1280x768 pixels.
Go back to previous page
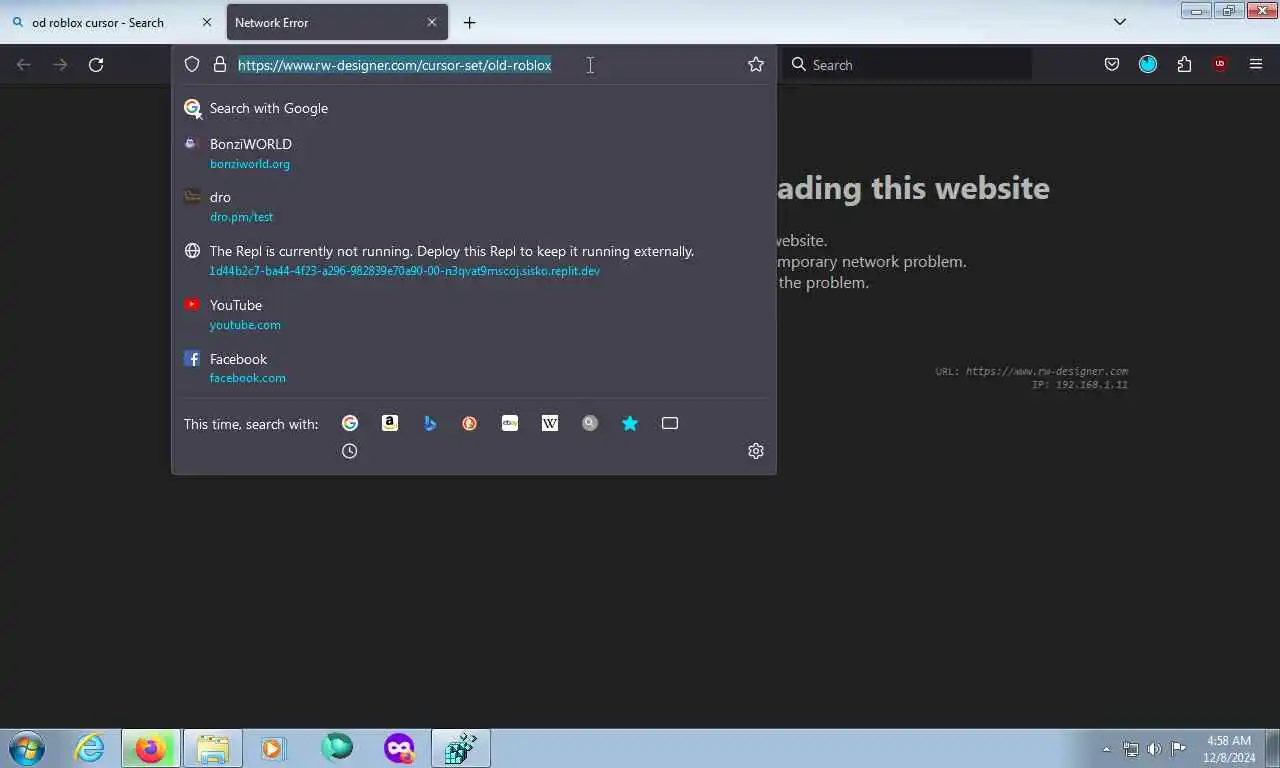pyautogui.click(x=24, y=65)
